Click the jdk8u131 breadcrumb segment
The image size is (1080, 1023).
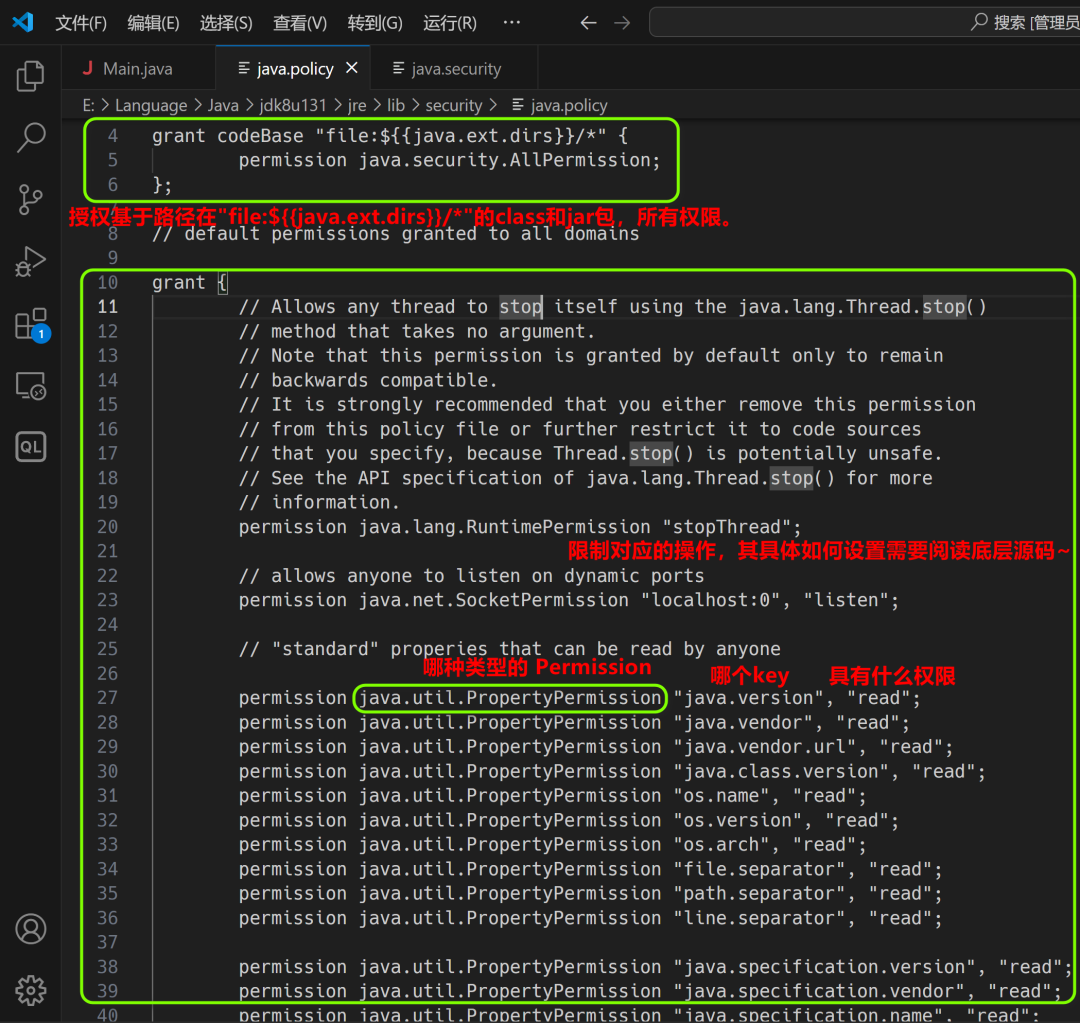293,105
